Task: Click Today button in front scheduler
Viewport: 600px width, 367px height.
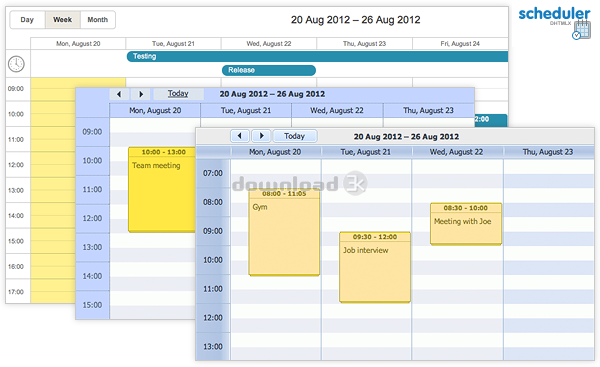Action: click(295, 136)
